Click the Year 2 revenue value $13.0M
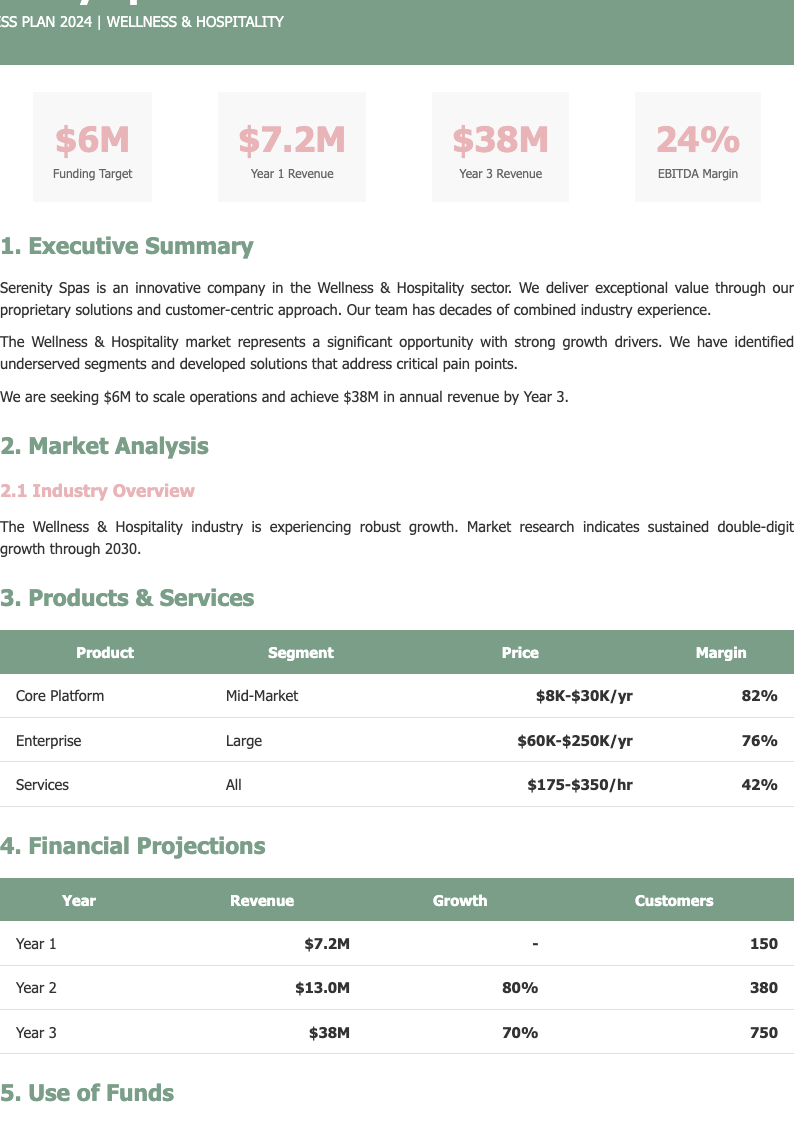 pos(322,988)
